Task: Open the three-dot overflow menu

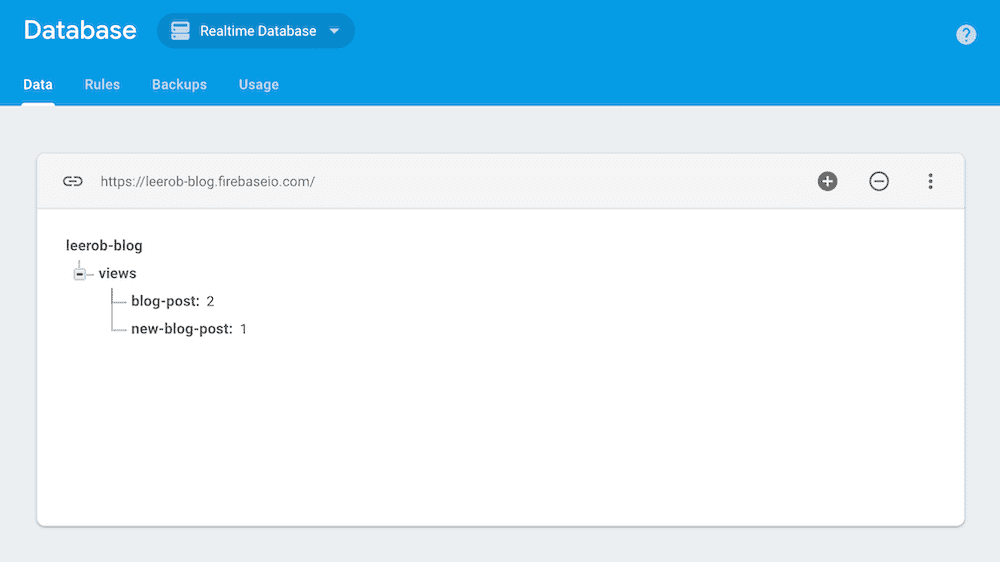Action: pyautogui.click(x=930, y=181)
